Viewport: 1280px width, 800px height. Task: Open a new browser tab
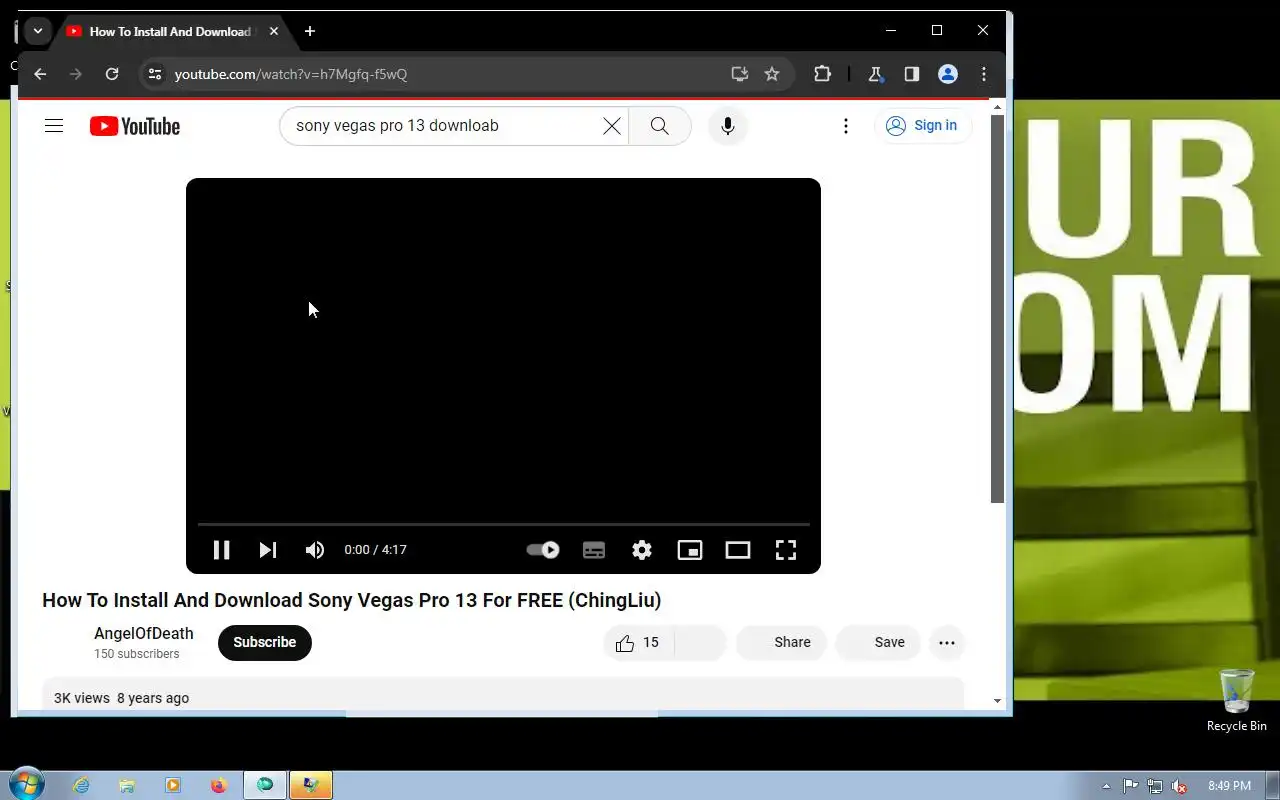(310, 31)
